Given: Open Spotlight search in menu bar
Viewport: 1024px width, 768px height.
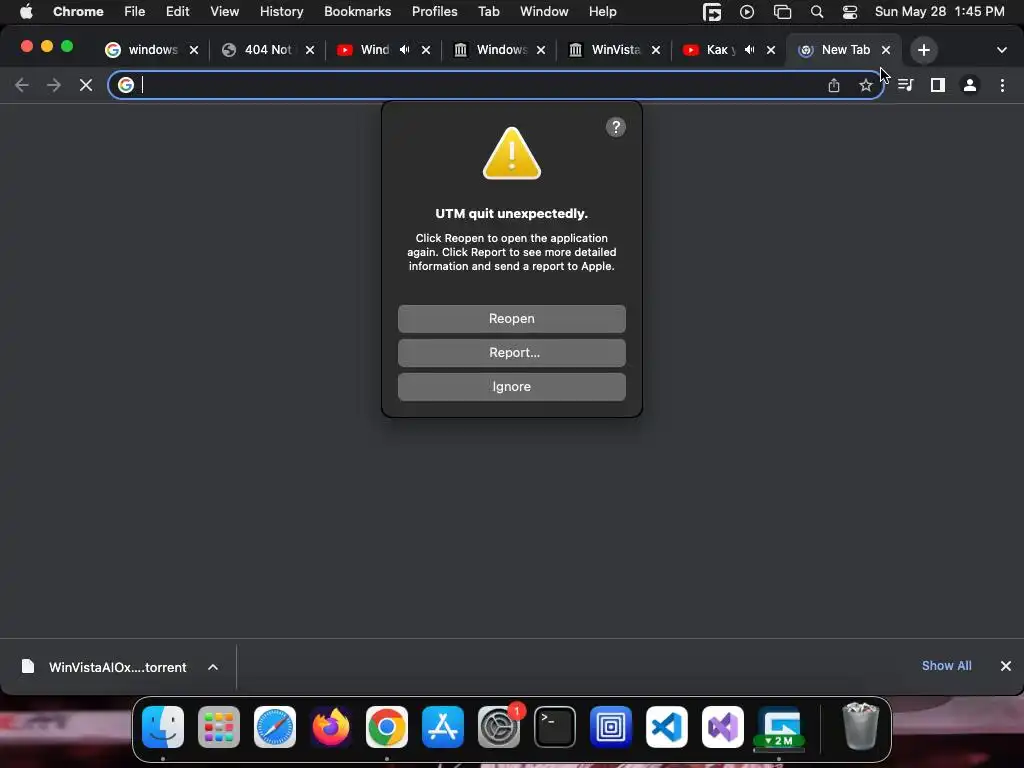Looking at the screenshot, I should pyautogui.click(x=816, y=12).
